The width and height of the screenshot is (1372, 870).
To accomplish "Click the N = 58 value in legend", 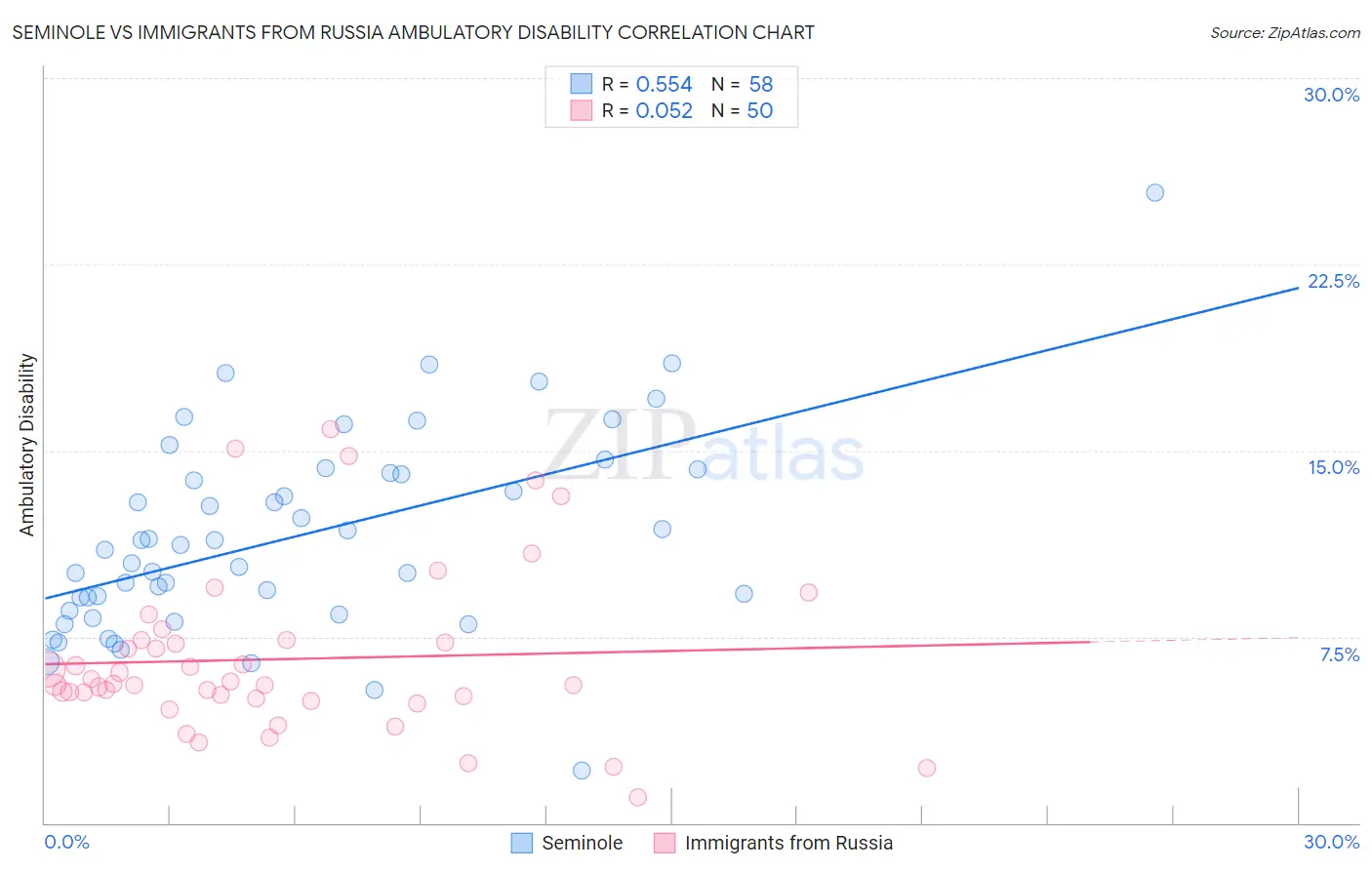I will click(743, 84).
